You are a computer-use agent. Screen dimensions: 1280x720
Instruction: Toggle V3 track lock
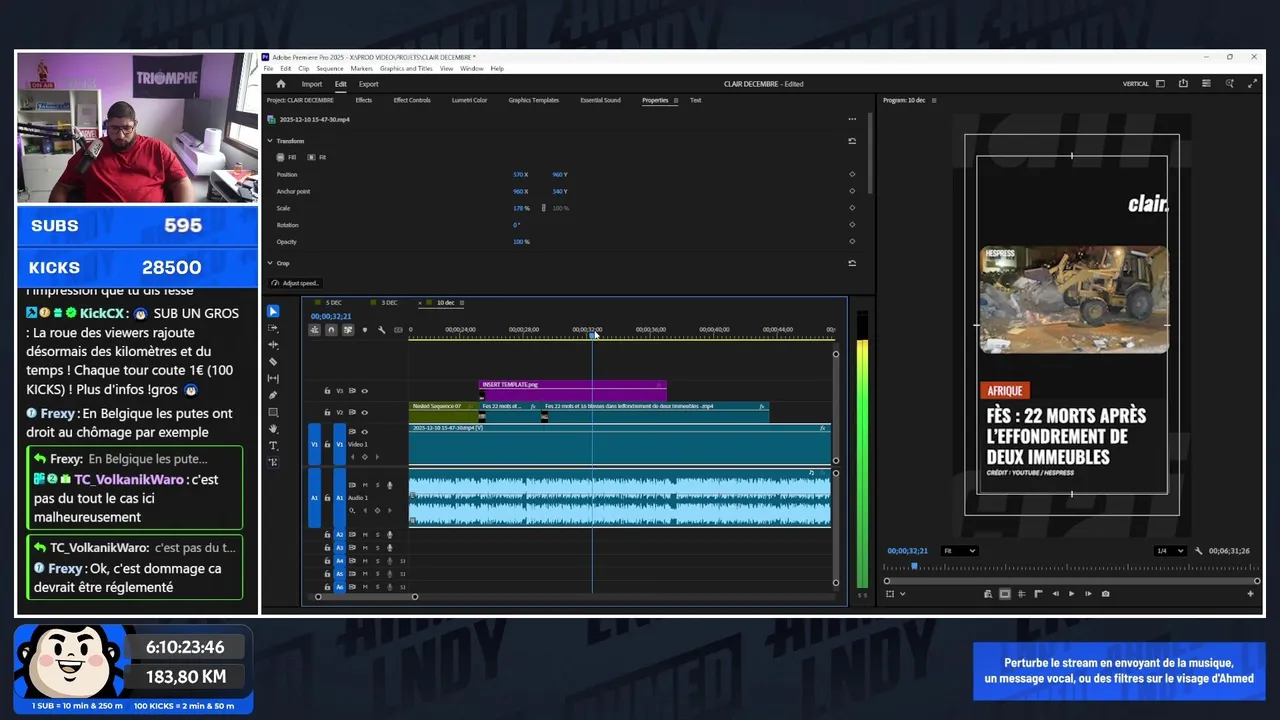point(327,391)
